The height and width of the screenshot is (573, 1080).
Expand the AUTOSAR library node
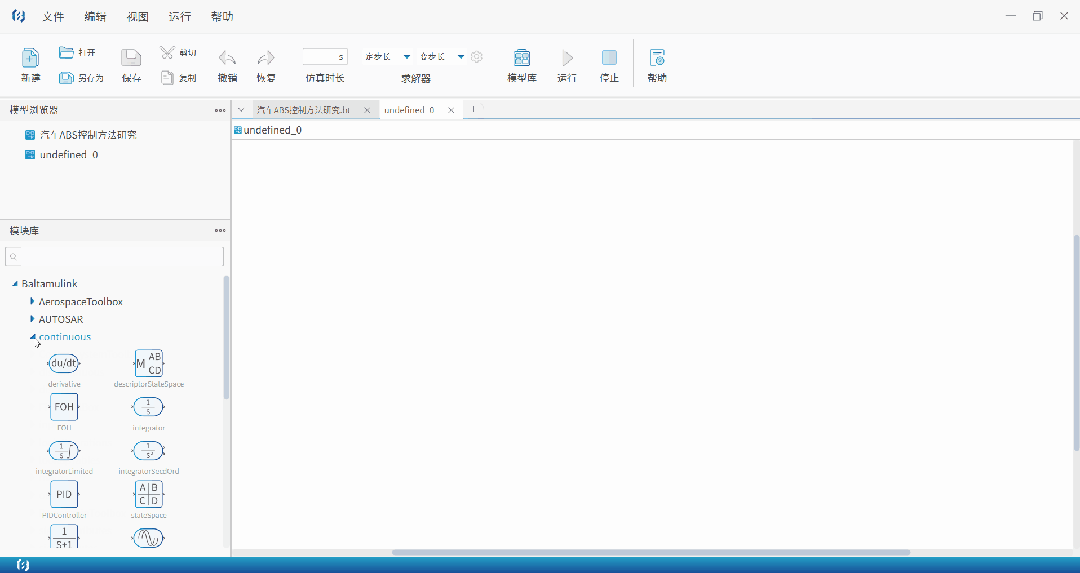pos(32,319)
